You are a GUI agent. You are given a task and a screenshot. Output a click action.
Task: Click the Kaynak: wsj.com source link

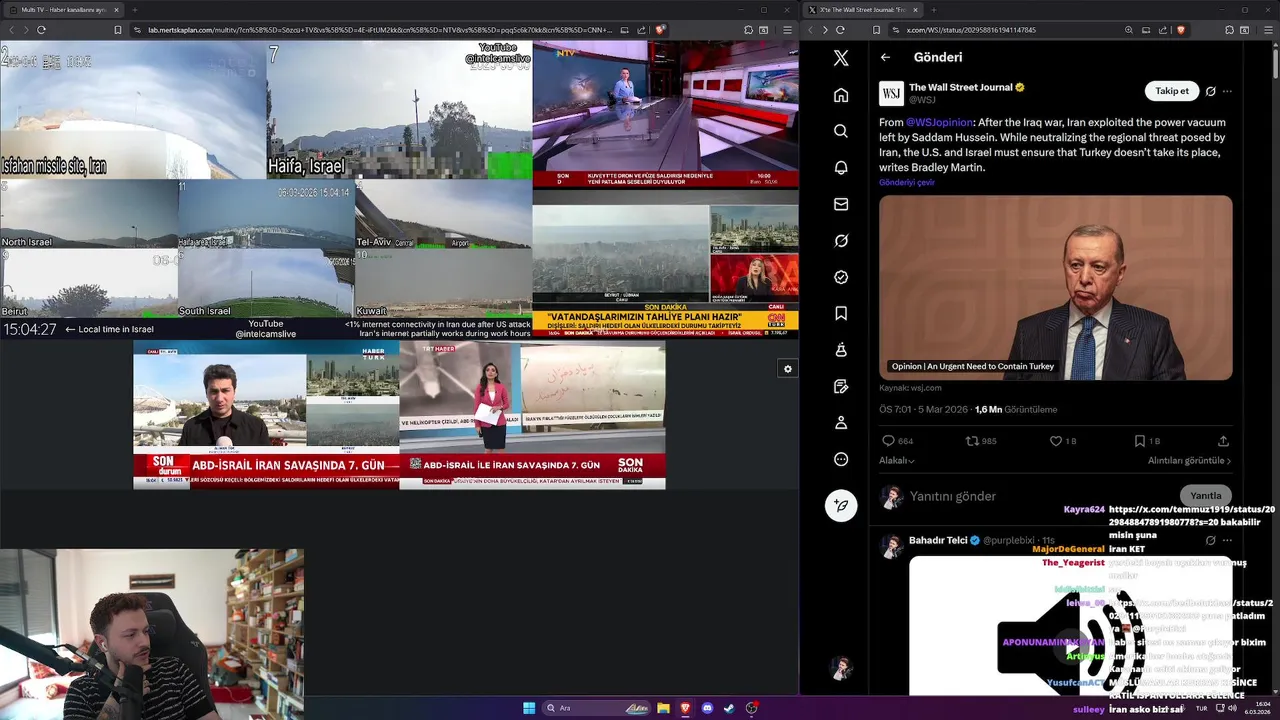pyautogui.click(x=910, y=388)
